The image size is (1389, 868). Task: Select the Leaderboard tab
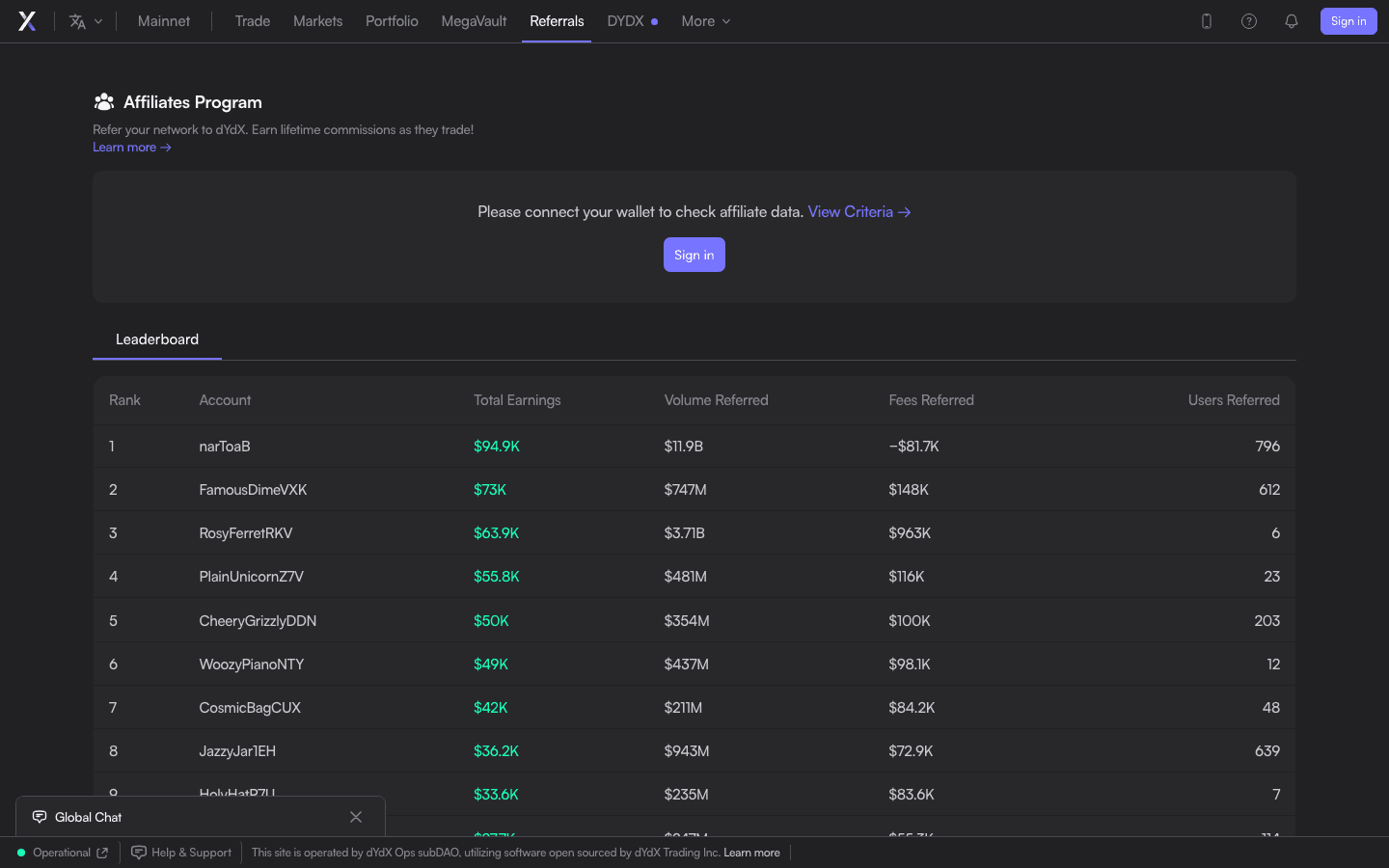pyautogui.click(x=157, y=339)
